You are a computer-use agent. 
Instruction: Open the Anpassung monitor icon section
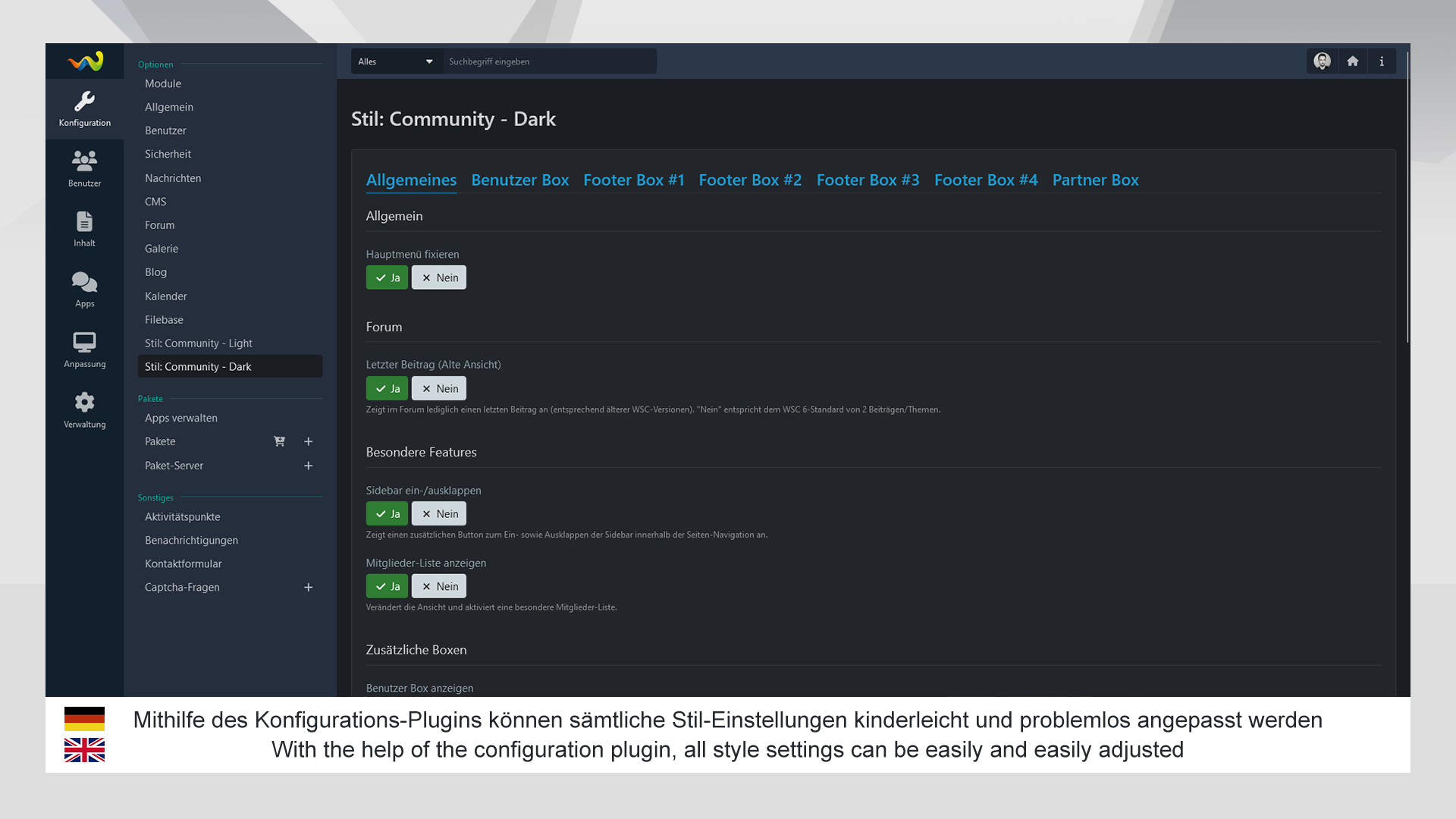pyautogui.click(x=84, y=350)
